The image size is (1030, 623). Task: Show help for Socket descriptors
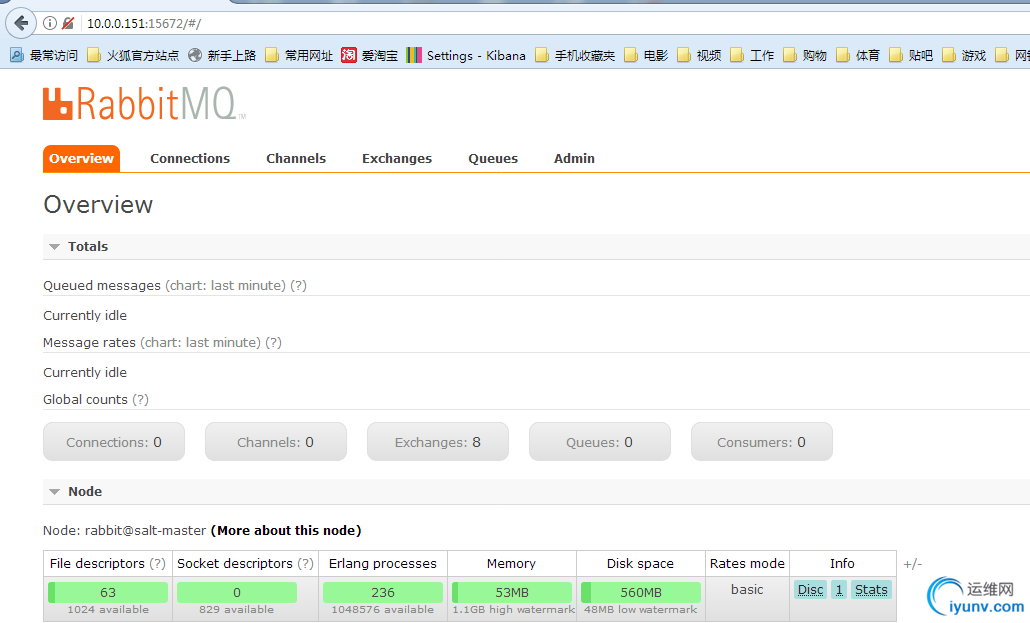[x=305, y=564]
